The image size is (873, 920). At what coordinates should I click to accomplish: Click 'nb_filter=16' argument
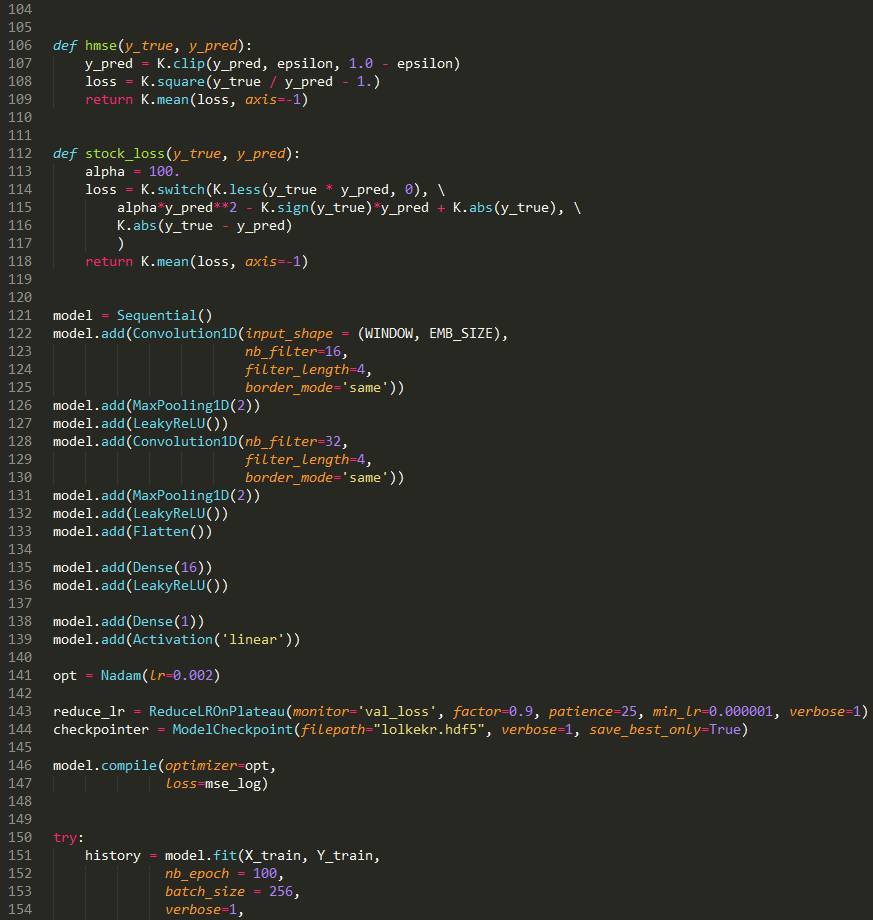(293, 351)
